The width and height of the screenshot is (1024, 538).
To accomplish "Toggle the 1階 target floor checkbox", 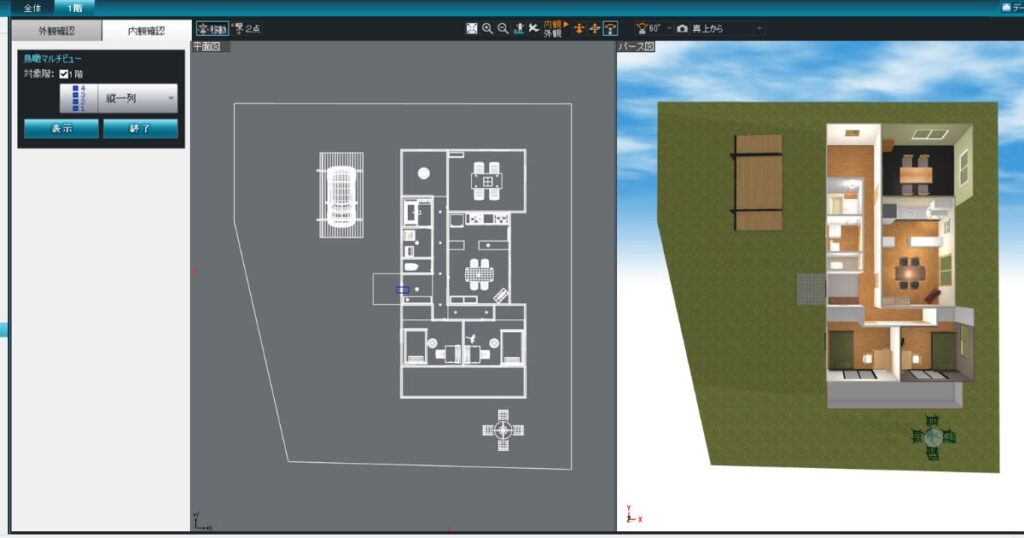I will [x=64, y=74].
